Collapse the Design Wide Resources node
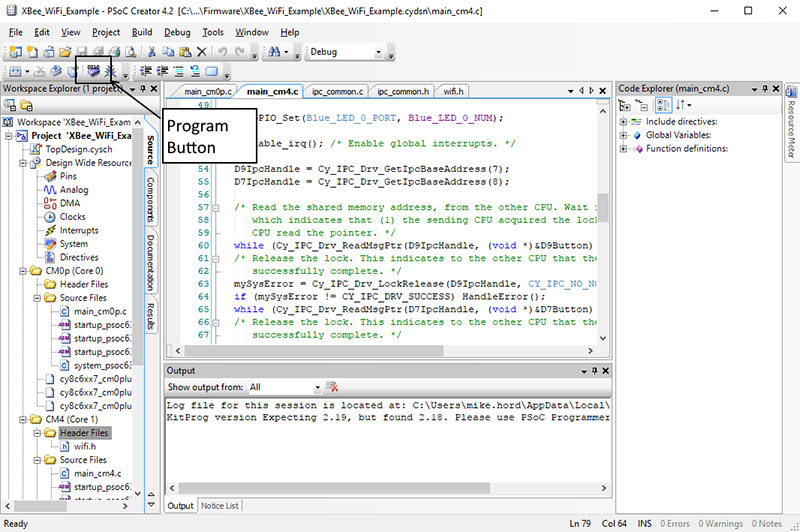The width and height of the screenshot is (800, 532). pyautogui.click(x=23, y=163)
